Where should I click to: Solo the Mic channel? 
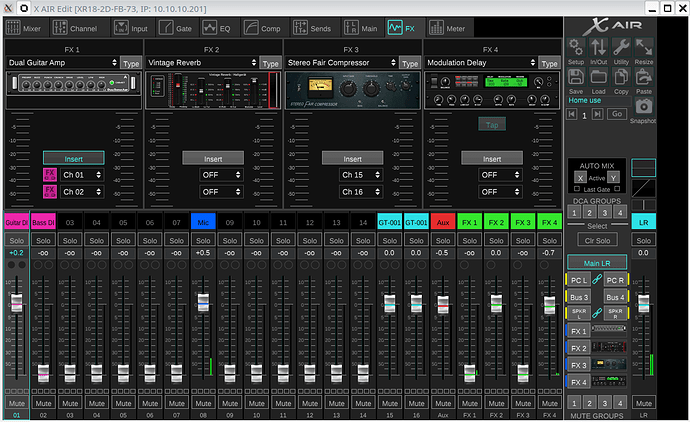(x=201, y=240)
